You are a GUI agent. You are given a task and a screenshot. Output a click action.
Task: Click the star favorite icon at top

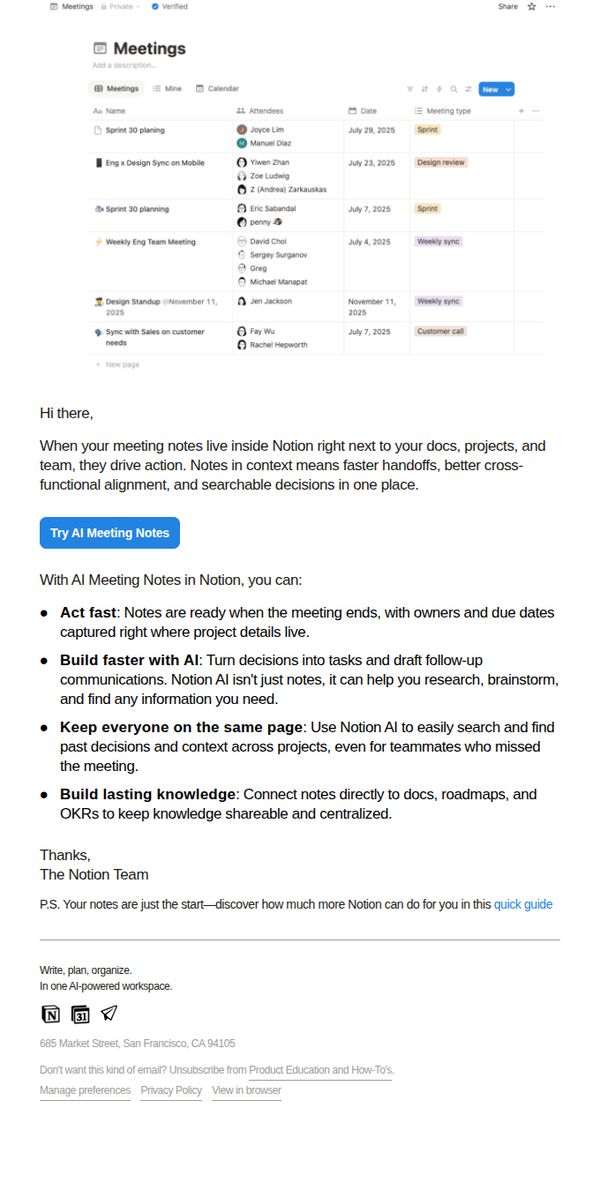point(532,6)
